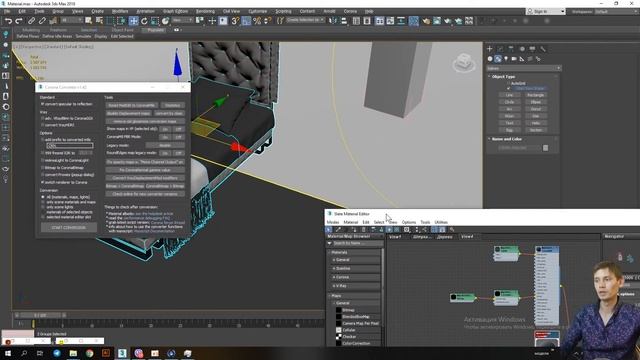
Task: Click the Line spline button
Action: (509, 95)
